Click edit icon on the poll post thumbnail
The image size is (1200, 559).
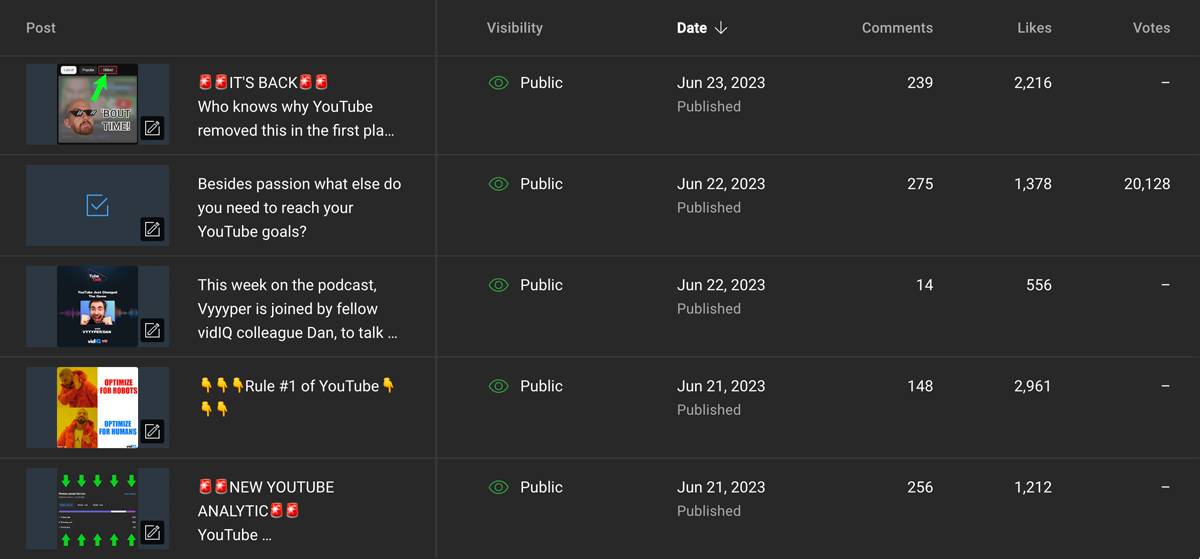tap(152, 229)
